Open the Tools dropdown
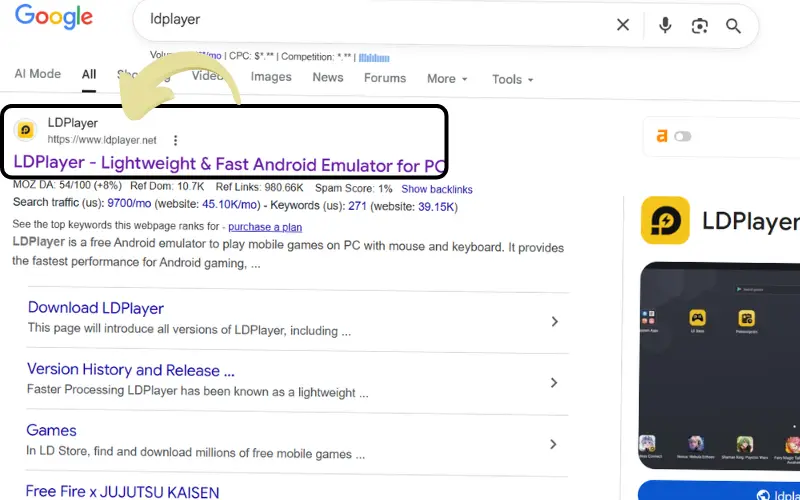The width and height of the screenshot is (800, 500). 512,79
